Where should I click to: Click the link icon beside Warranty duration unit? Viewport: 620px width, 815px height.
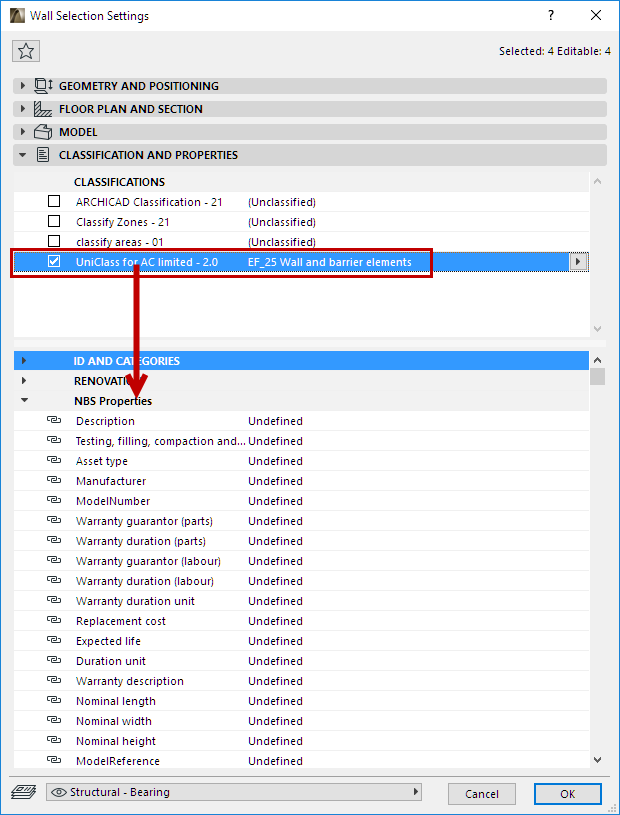[54, 601]
